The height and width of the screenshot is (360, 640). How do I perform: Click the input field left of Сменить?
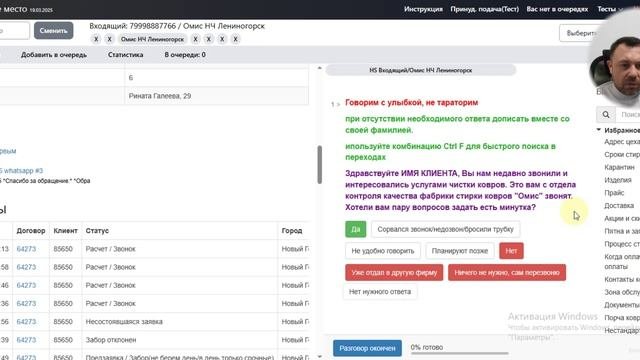pos(14,31)
